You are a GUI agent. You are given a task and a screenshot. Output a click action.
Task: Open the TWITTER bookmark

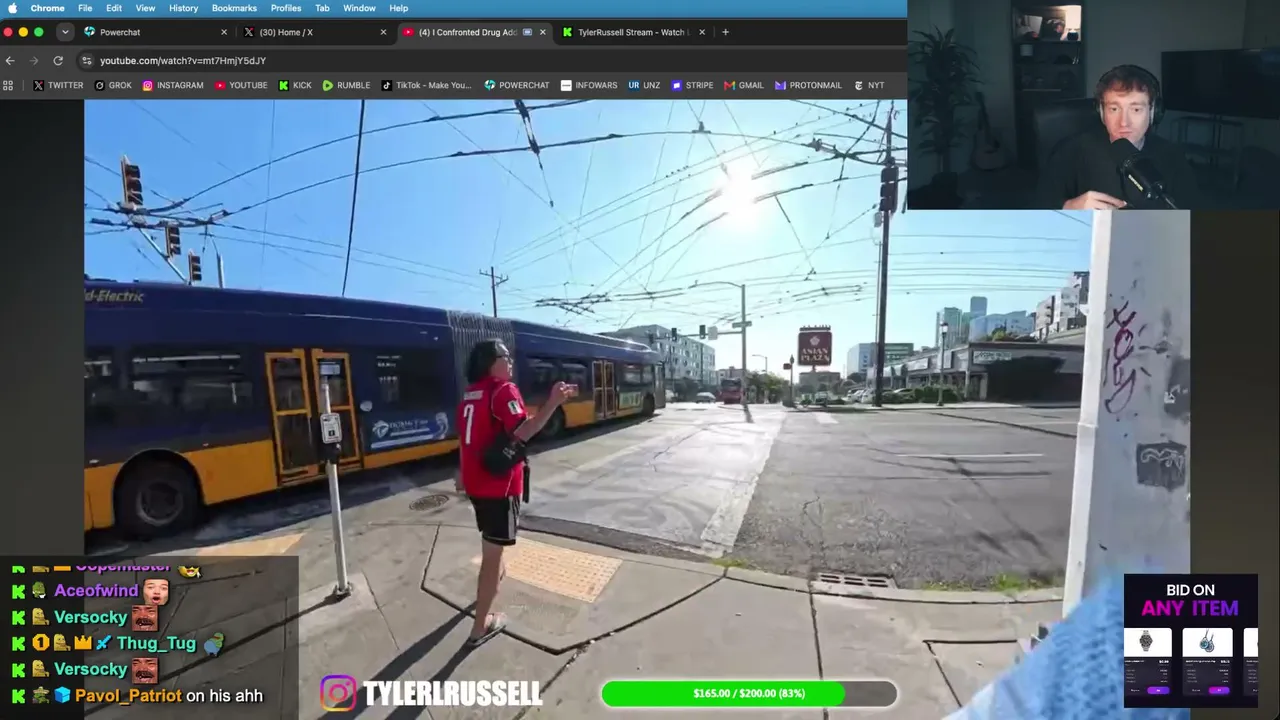tap(58, 85)
